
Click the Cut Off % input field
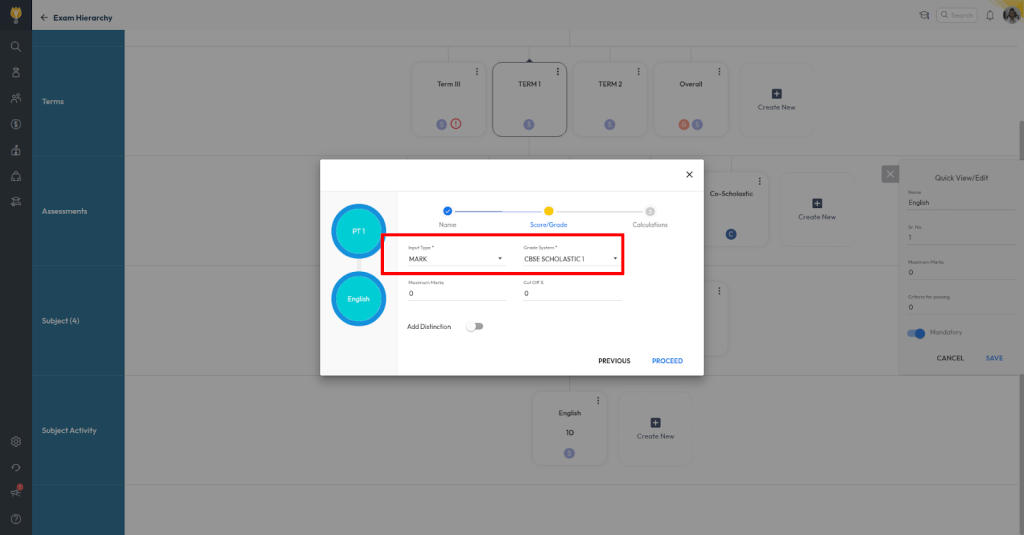pos(571,294)
